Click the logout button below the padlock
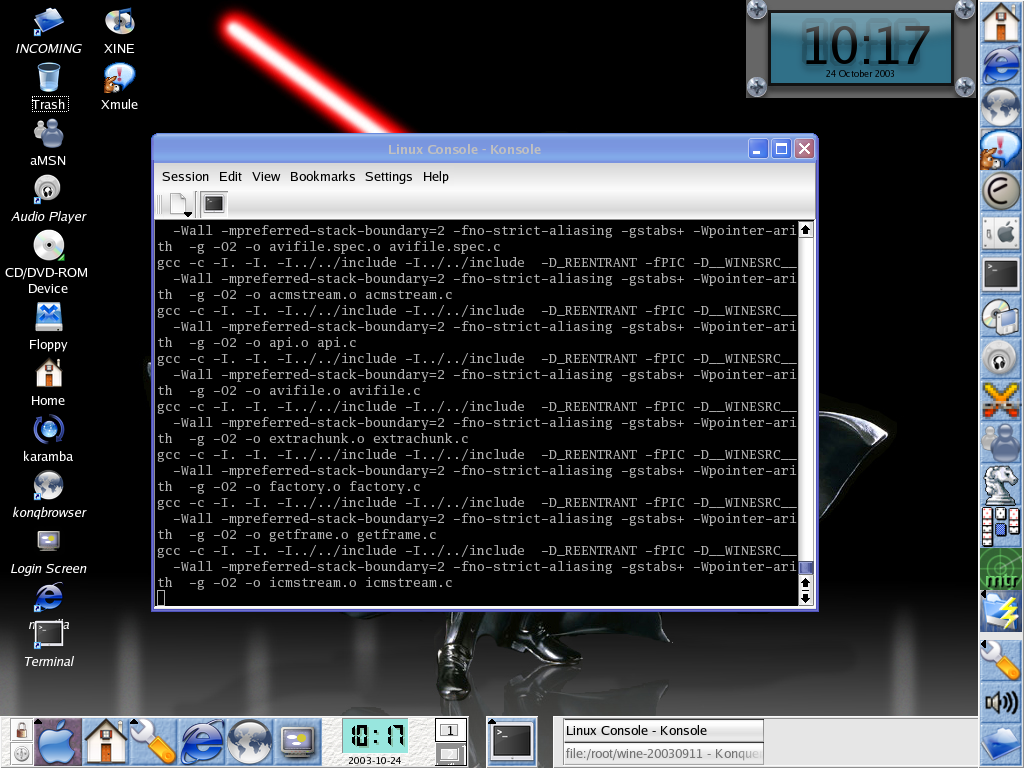Viewport: 1024px width, 768px height. point(21,754)
